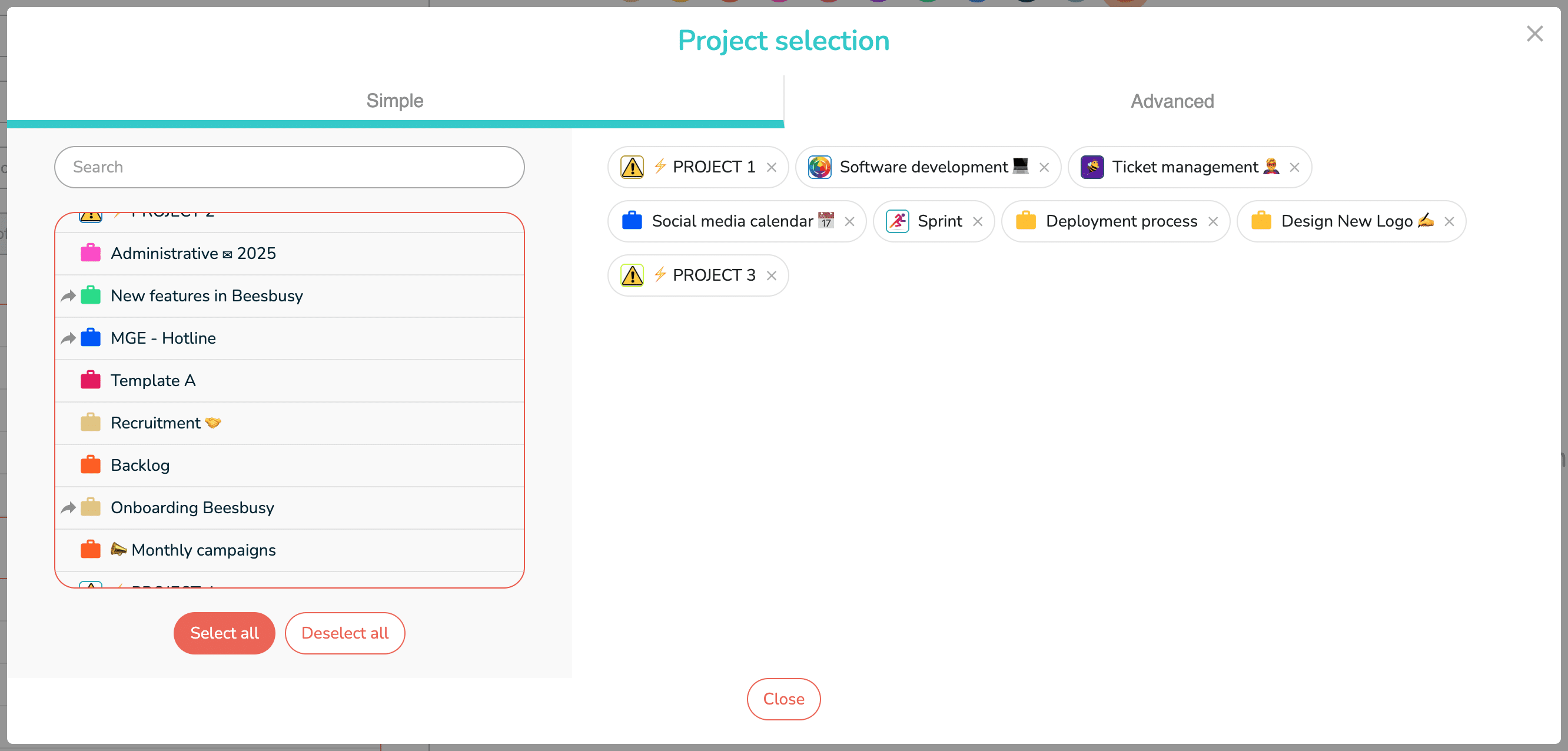Screen dimensions: 1568x751
Task: Click the Close button at bottom
Action: 783,699
